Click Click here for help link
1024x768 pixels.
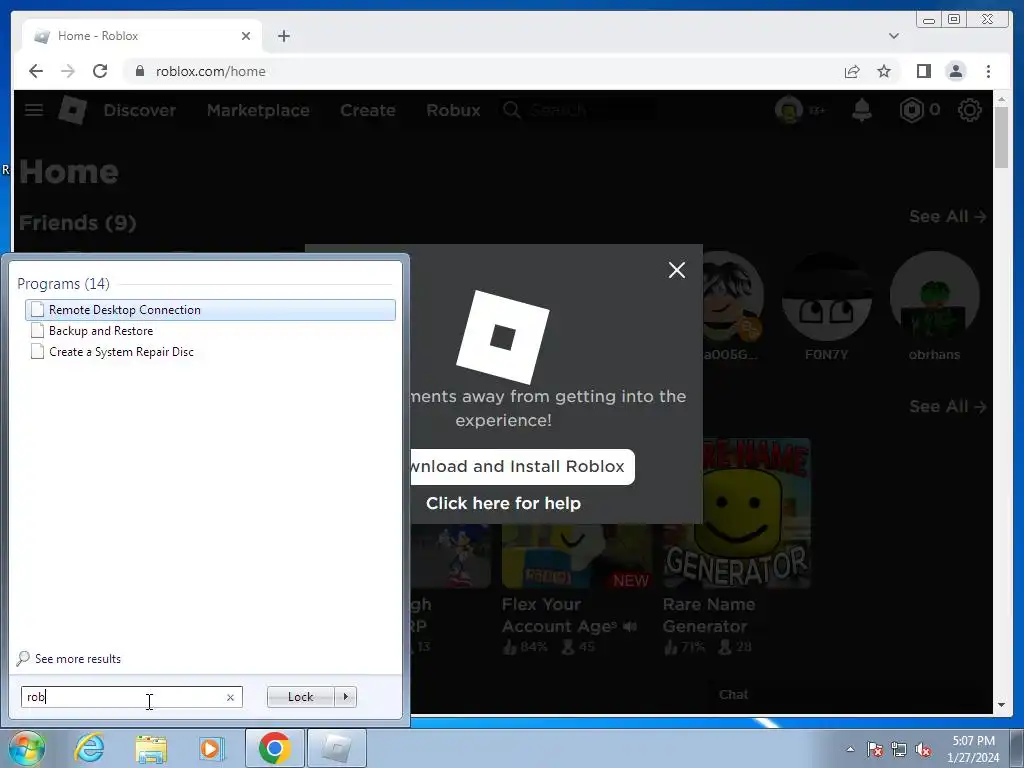(x=503, y=503)
